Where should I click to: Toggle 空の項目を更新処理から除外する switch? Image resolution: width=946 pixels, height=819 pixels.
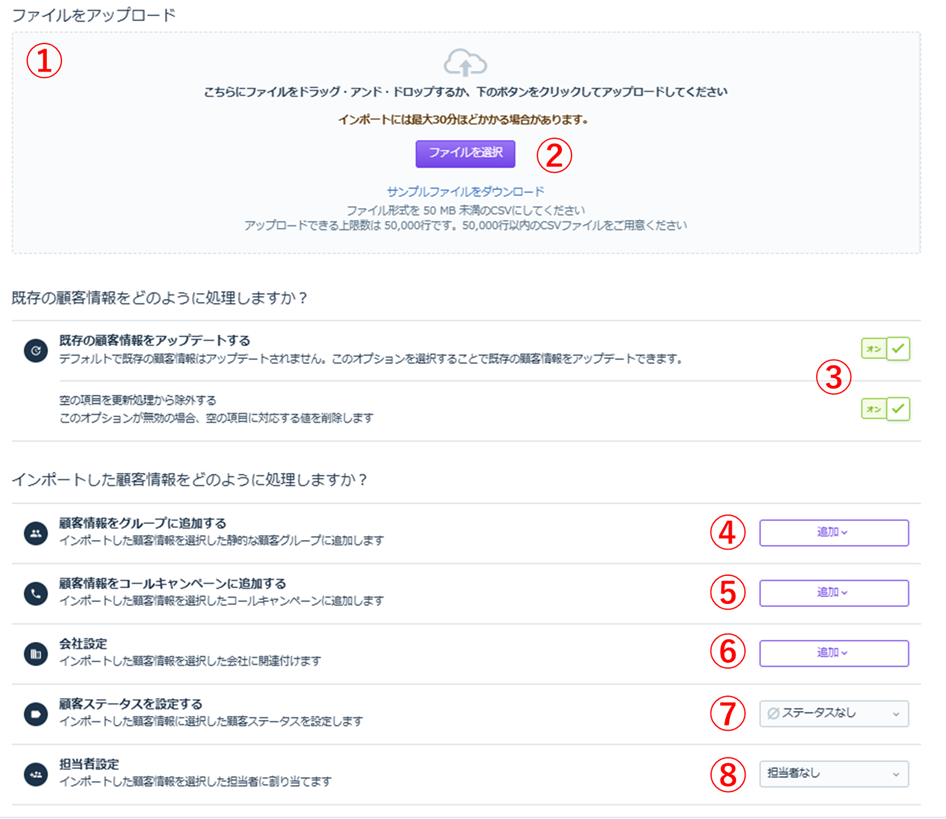pyautogui.click(x=886, y=409)
